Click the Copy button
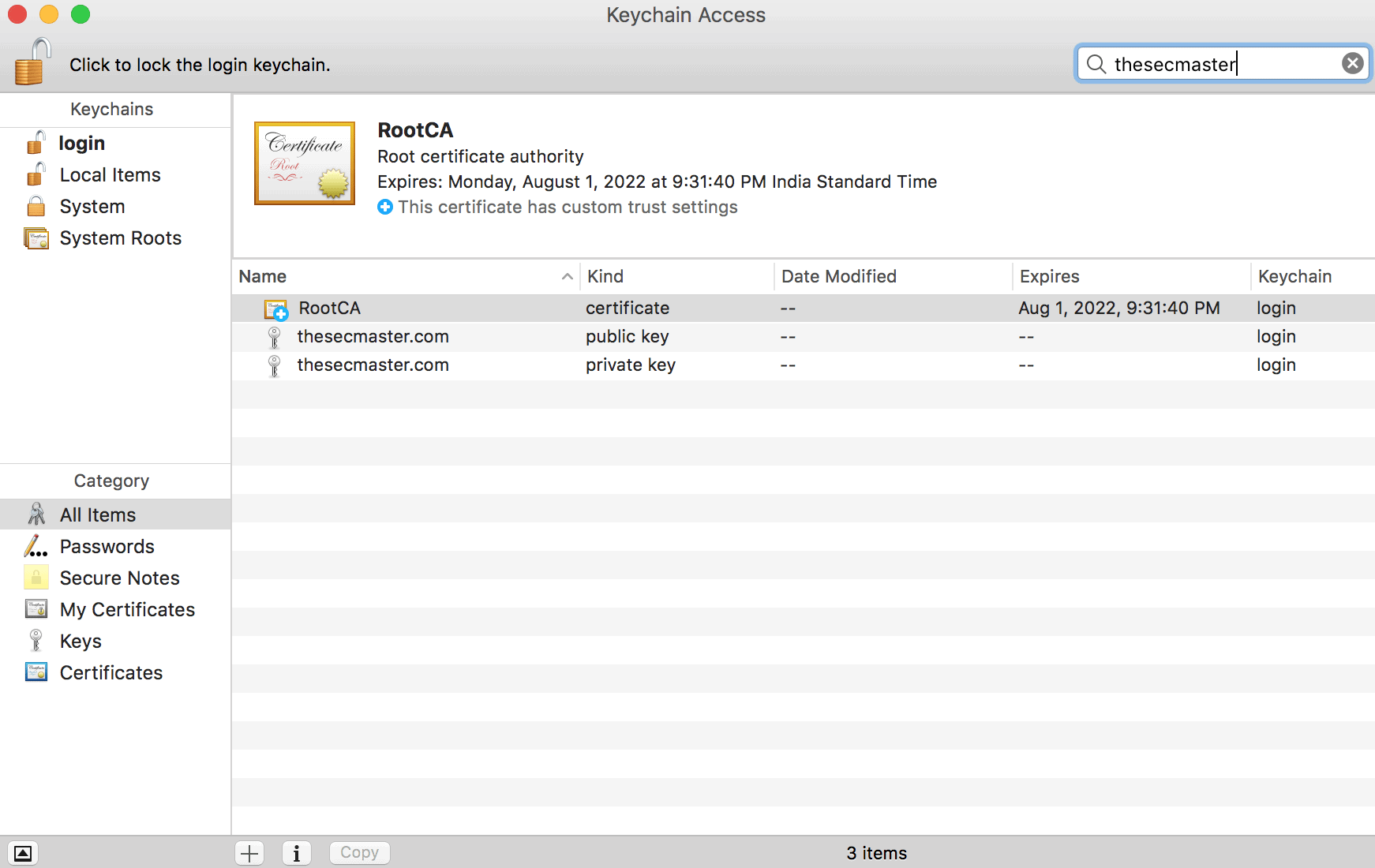The width and height of the screenshot is (1375, 868). (359, 852)
